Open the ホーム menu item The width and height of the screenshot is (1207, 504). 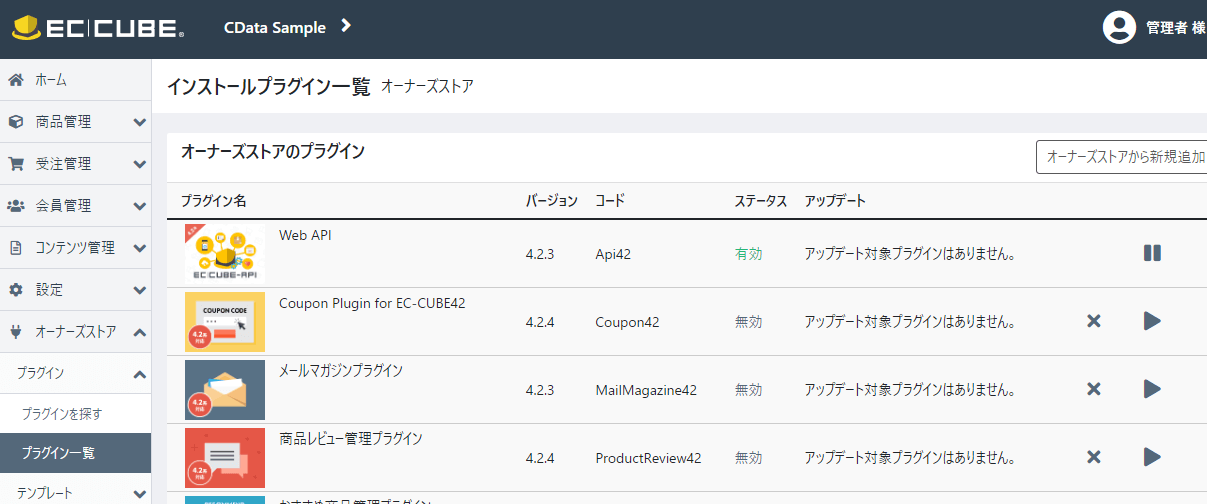51,80
